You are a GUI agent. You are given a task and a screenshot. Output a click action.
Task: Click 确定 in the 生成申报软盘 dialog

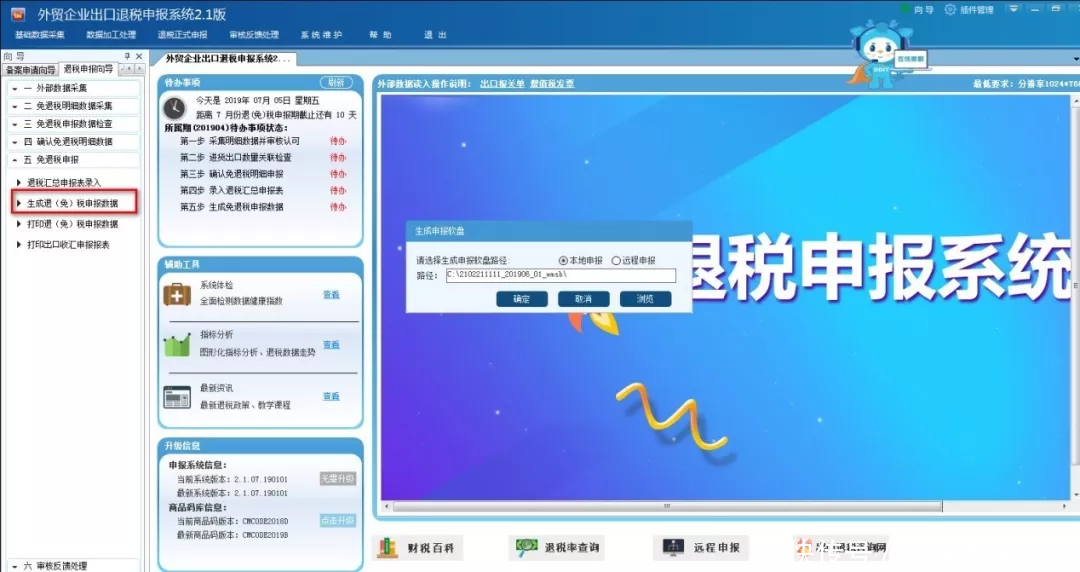(x=522, y=299)
